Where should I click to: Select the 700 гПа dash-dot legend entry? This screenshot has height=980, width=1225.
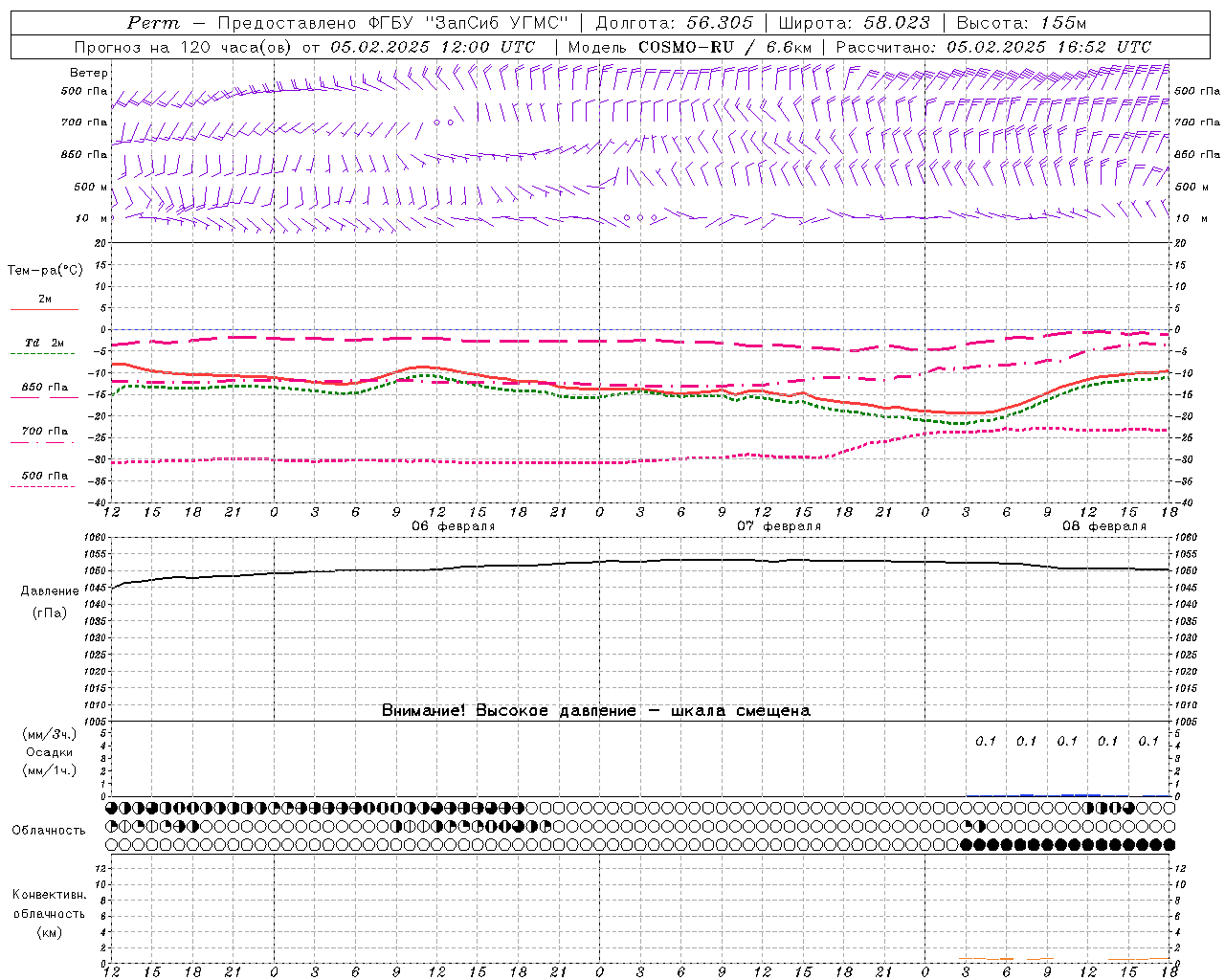pos(45,435)
